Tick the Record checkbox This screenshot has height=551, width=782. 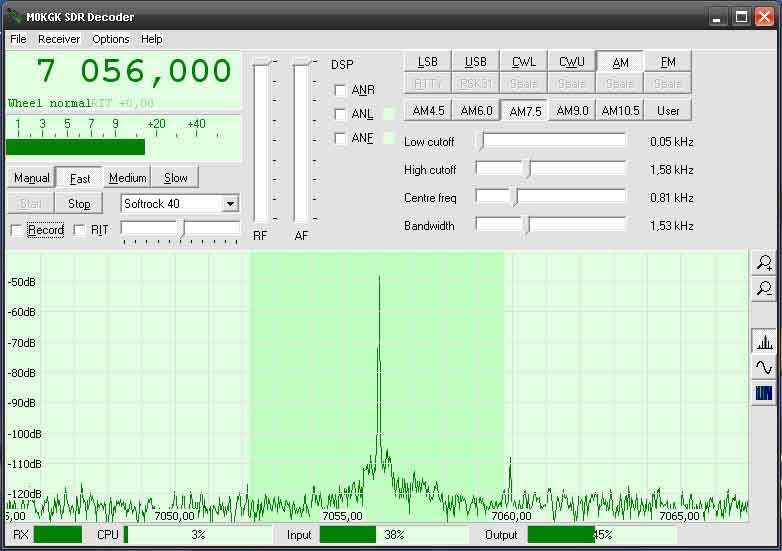tap(16, 230)
